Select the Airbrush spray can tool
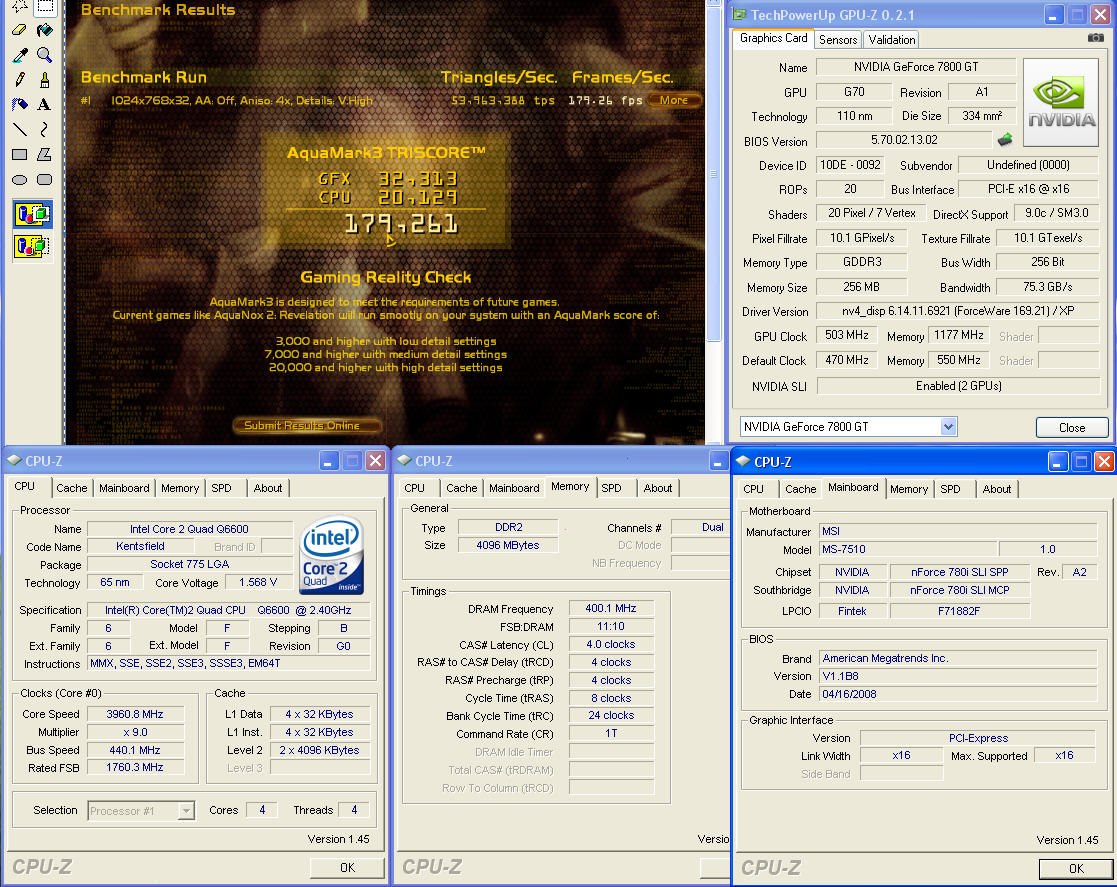This screenshot has height=887, width=1117. tap(20, 105)
